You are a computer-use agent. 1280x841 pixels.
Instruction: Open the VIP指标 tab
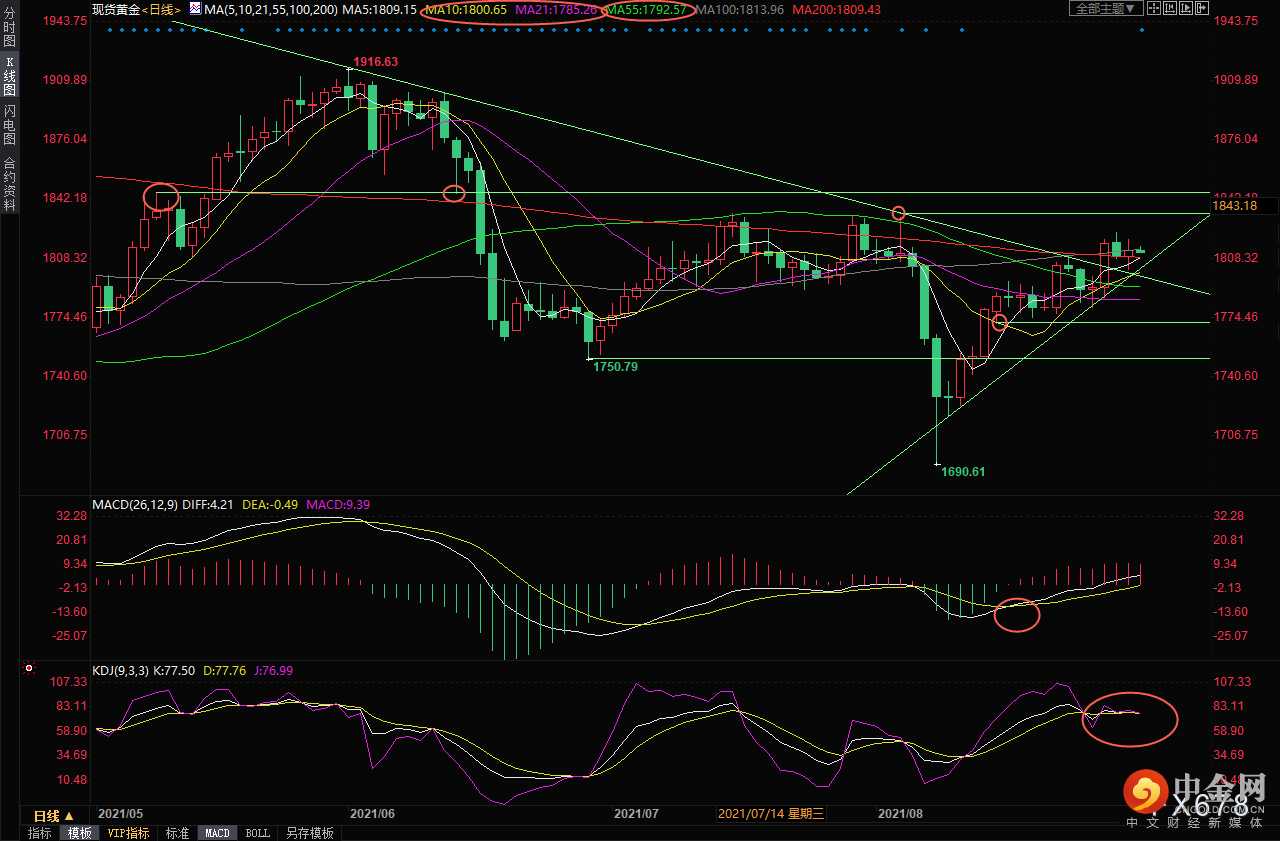tap(129, 833)
